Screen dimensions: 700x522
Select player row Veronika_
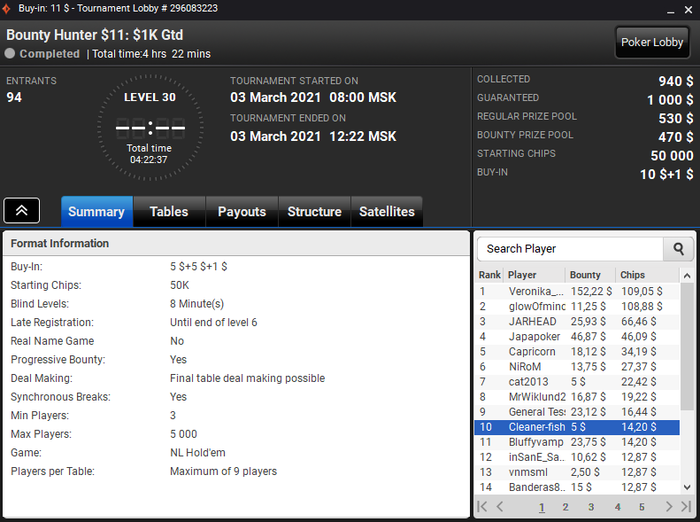tap(577, 292)
